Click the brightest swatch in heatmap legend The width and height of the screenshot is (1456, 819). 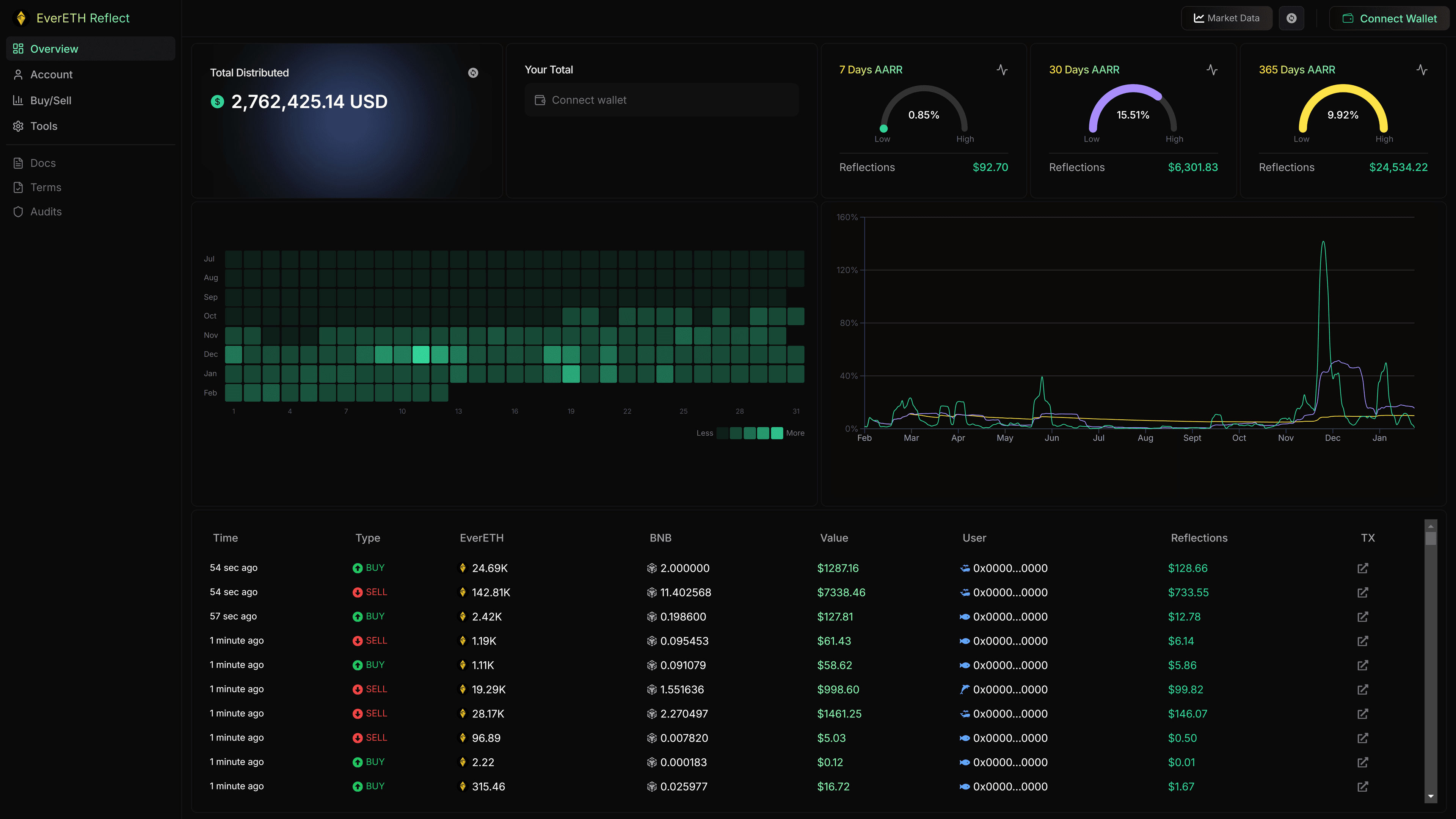[x=777, y=433]
